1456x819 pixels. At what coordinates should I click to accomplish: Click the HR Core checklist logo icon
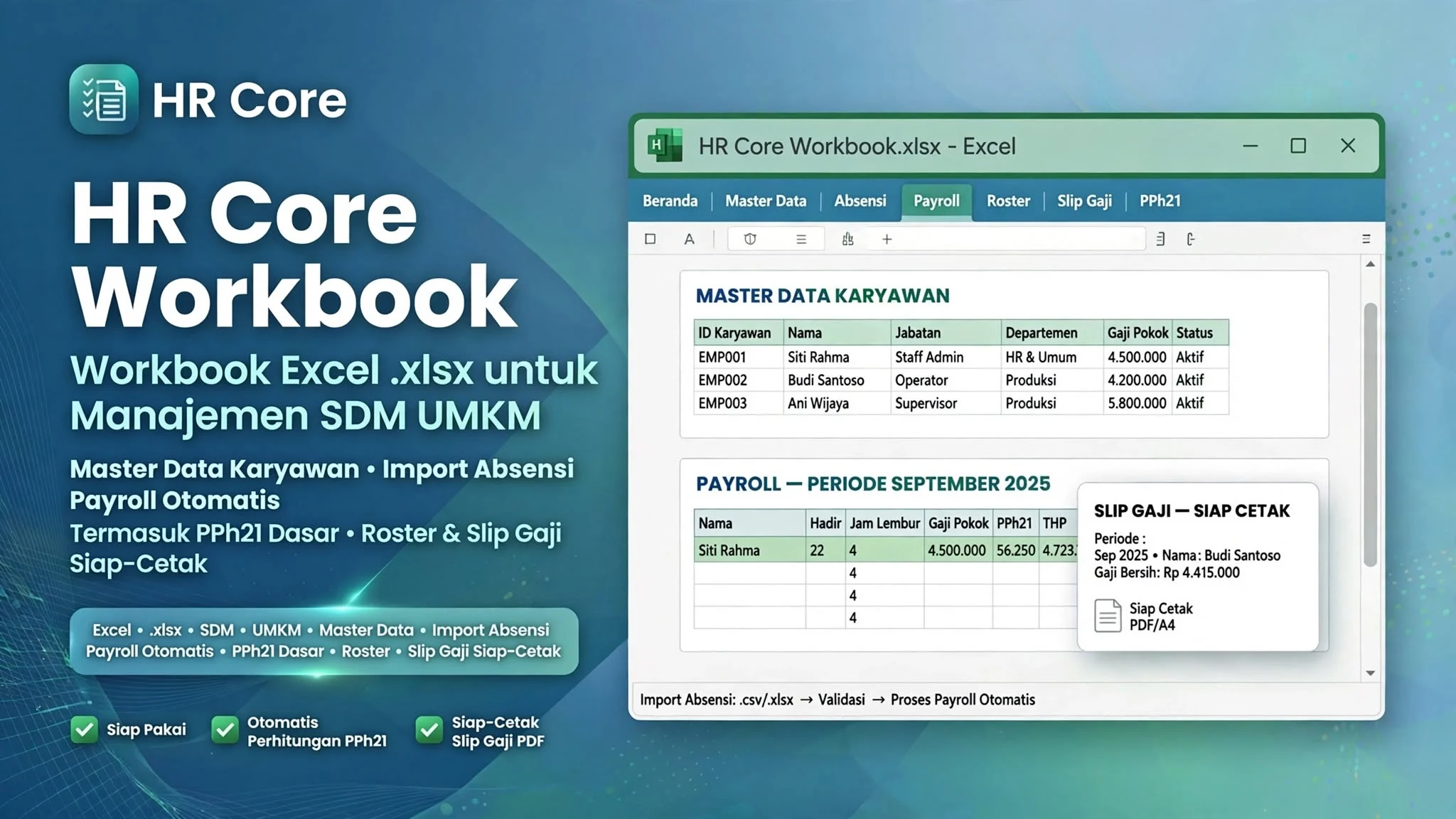pos(104,99)
